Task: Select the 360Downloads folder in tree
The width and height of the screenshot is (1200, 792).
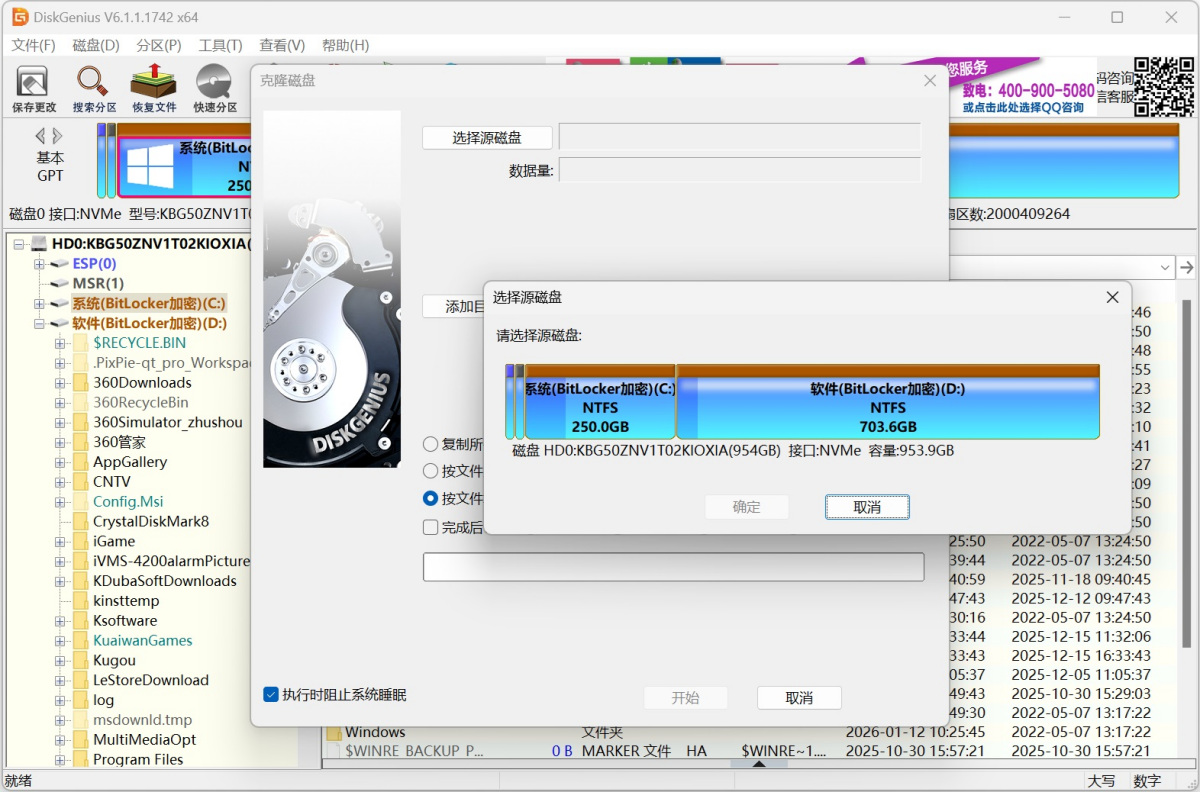Action: tap(142, 383)
